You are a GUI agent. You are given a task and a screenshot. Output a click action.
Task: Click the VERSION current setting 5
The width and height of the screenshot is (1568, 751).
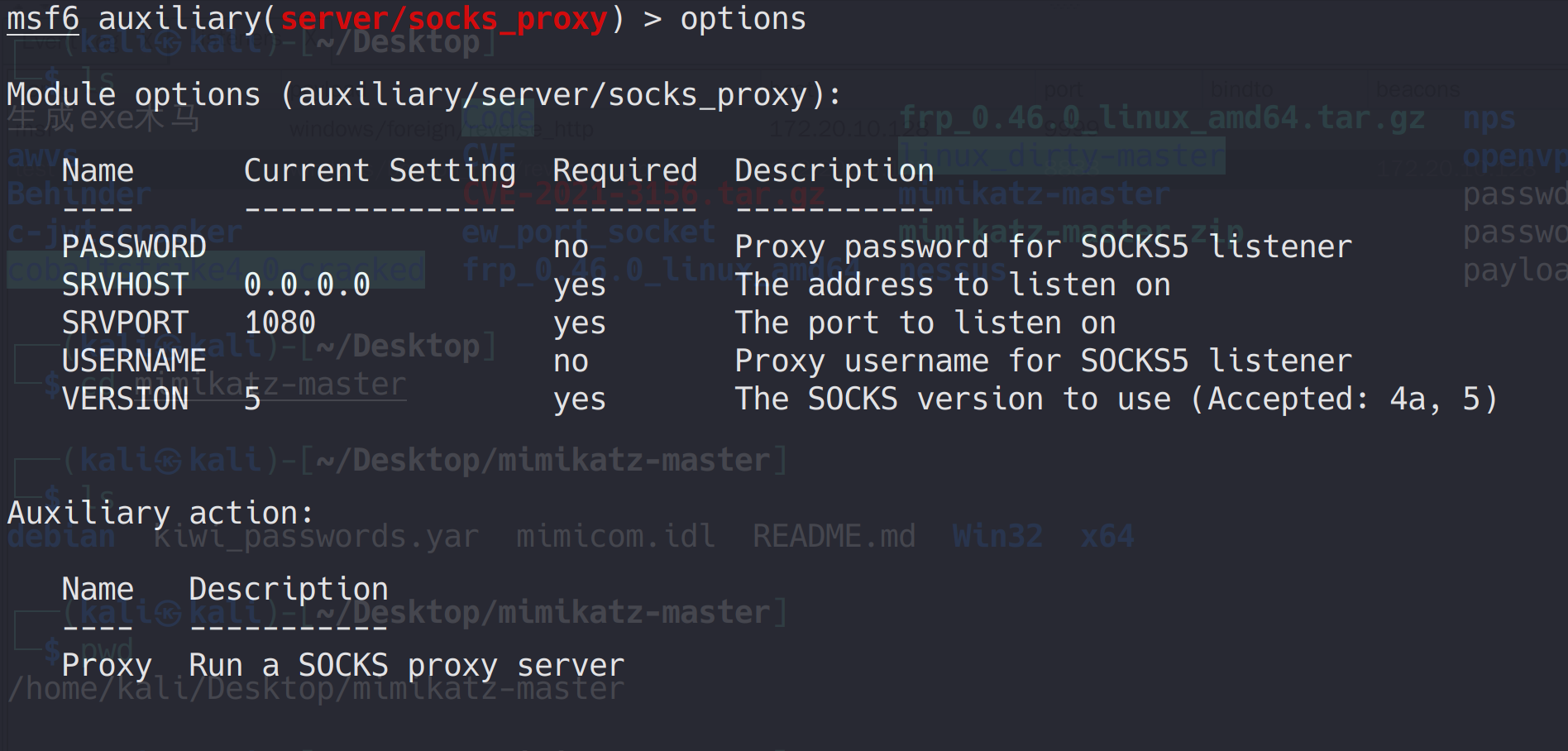[x=252, y=399]
